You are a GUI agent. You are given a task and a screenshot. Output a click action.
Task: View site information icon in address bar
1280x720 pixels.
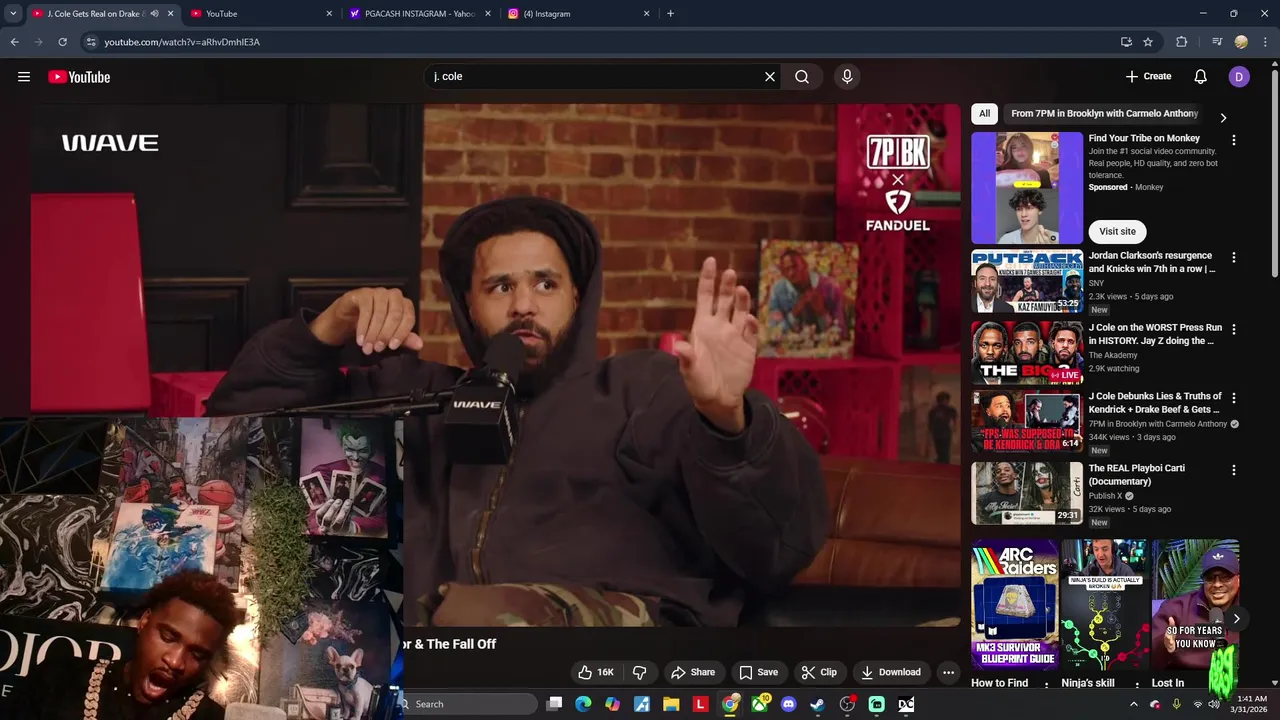91,42
